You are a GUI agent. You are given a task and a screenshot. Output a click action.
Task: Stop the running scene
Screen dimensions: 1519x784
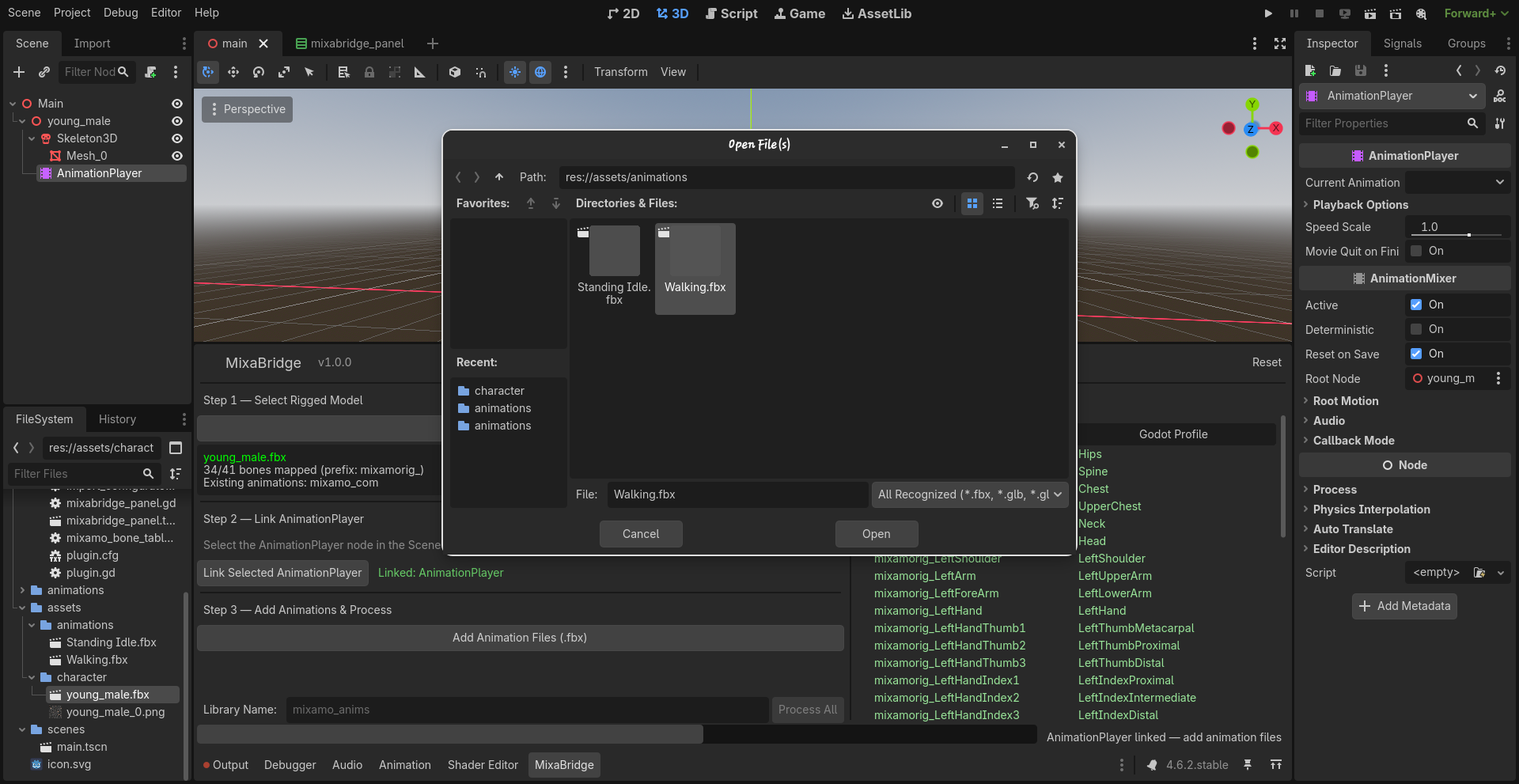pos(1320,13)
